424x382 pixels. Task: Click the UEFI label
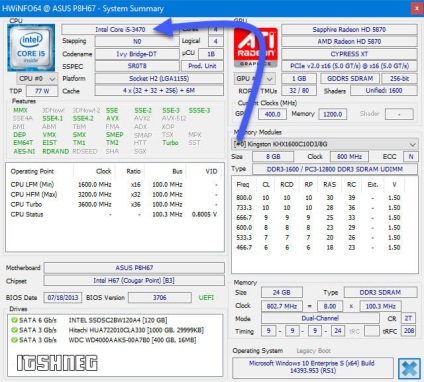point(206,298)
